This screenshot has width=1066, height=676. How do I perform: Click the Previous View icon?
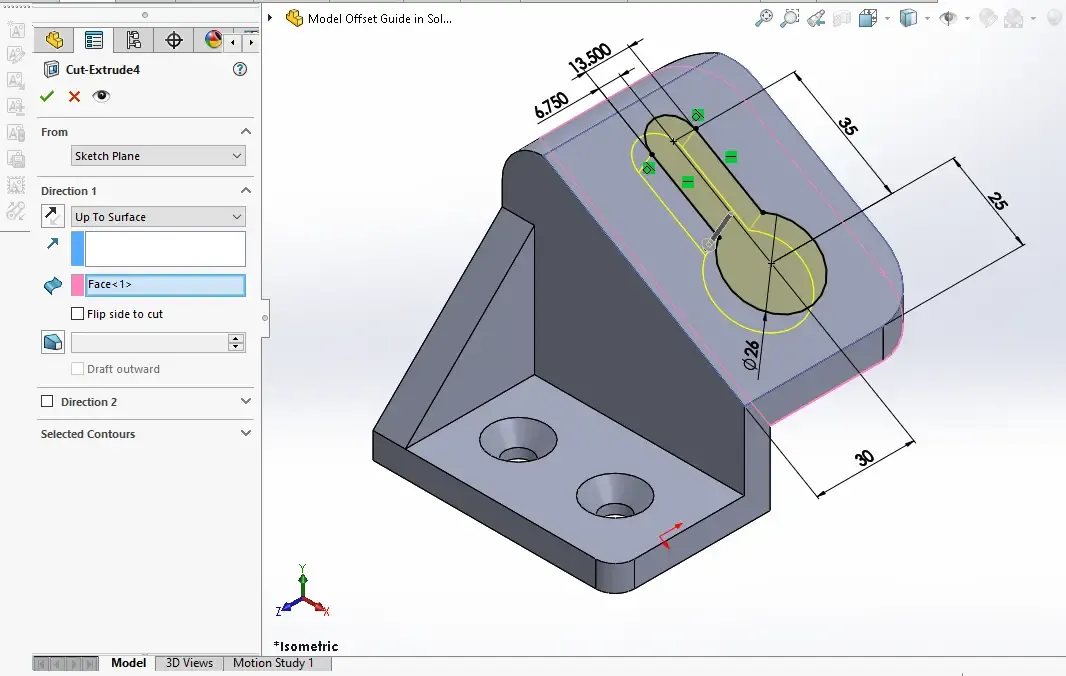pos(816,18)
